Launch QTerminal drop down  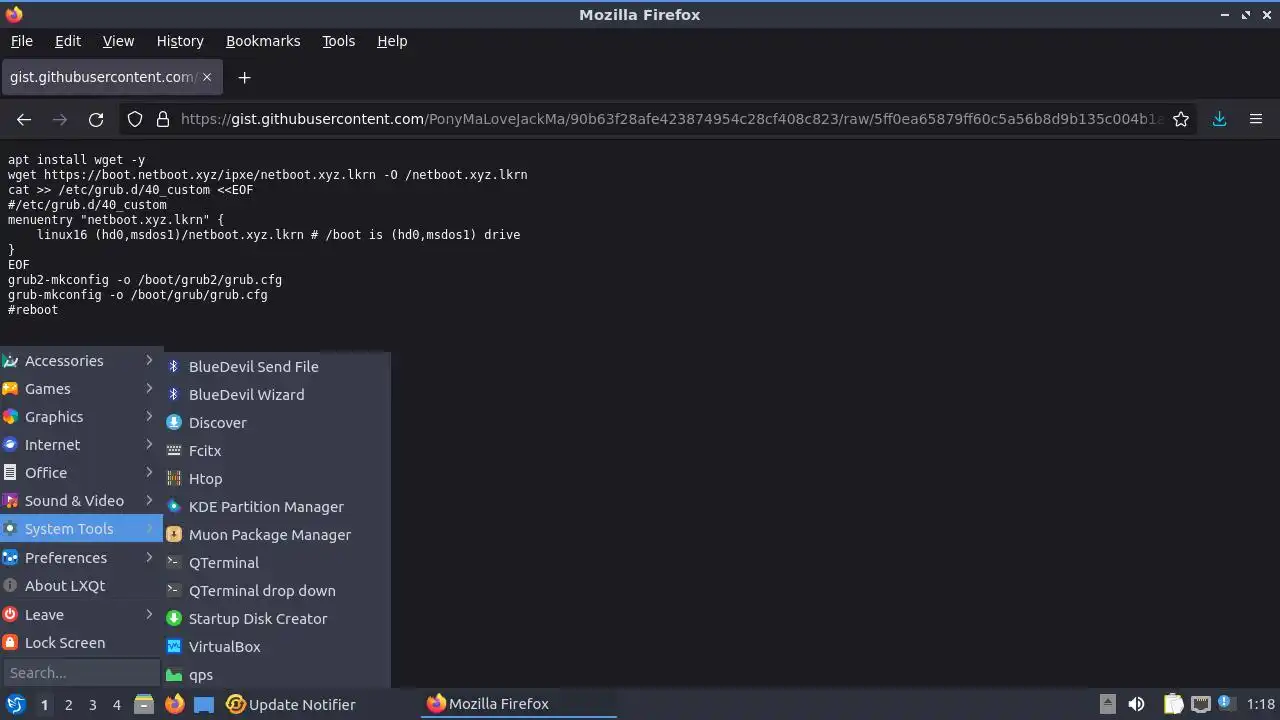pyautogui.click(x=277, y=591)
